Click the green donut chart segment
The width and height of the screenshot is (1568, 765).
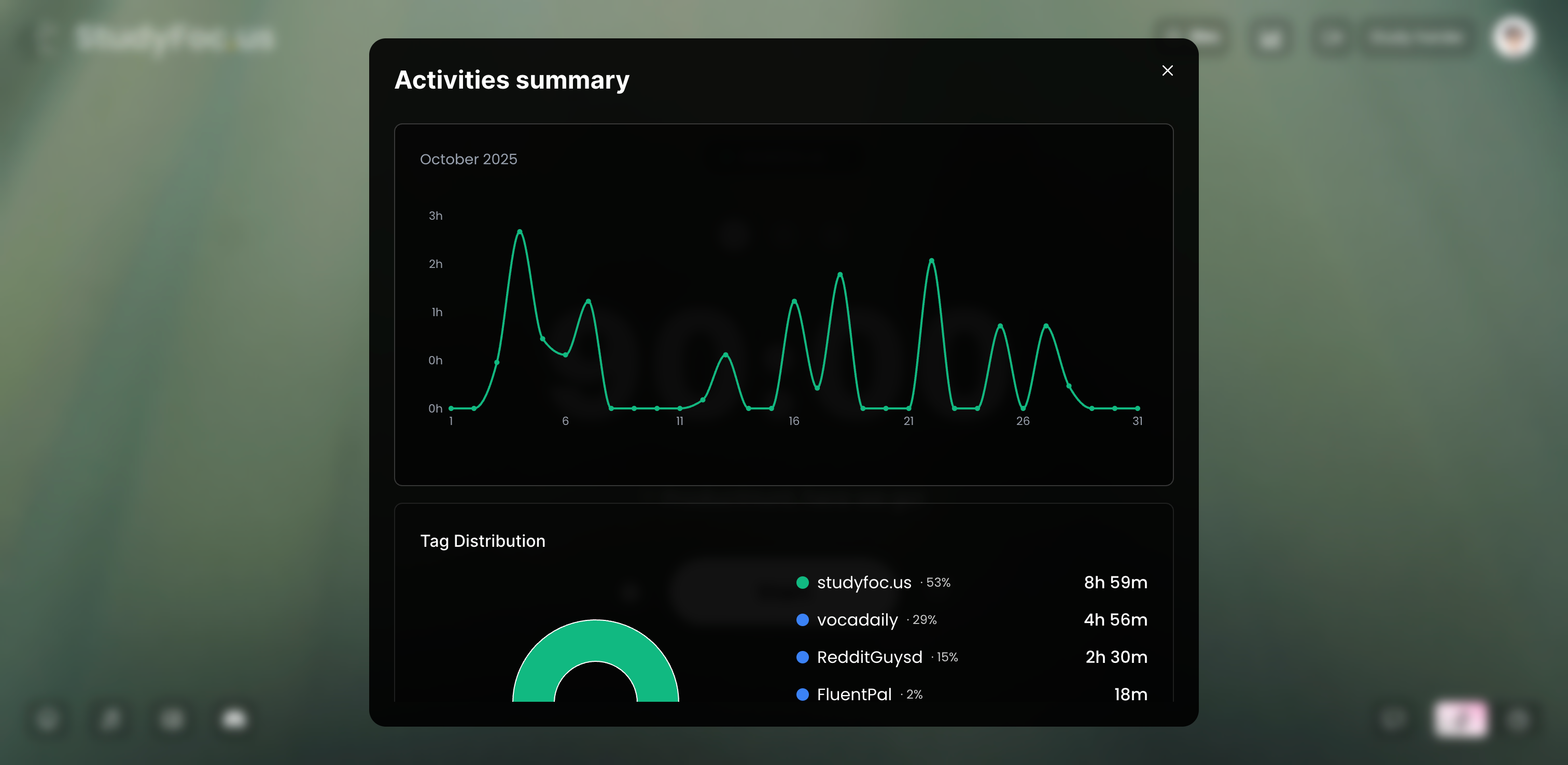tap(595, 640)
